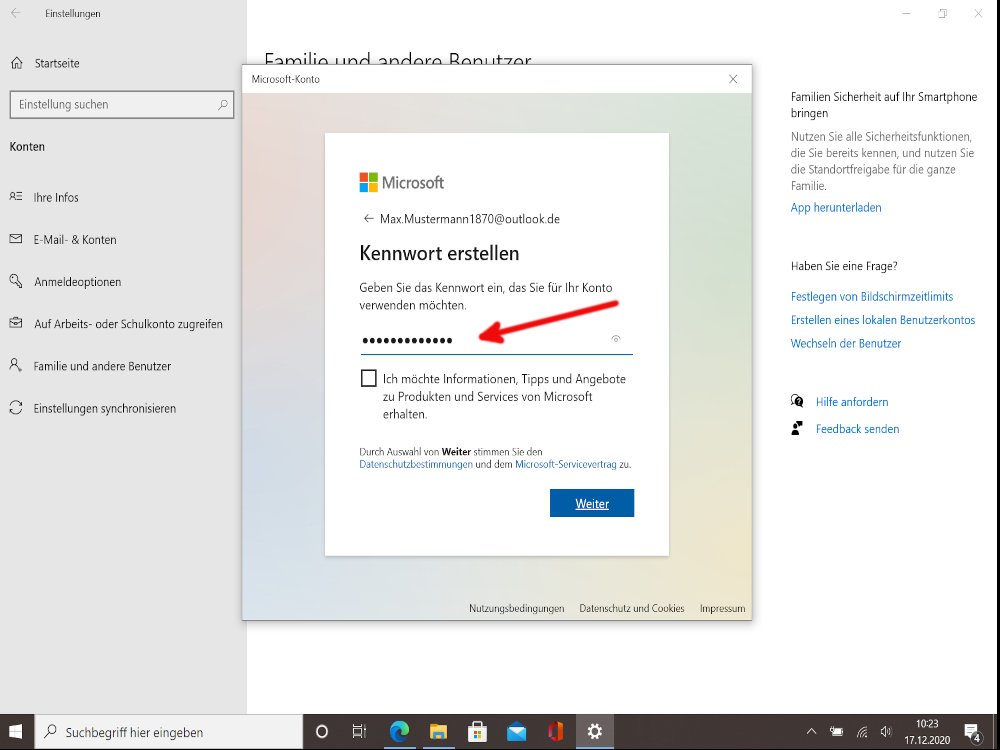Click Hilfe anfordern help link
The width and height of the screenshot is (1000, 750).
851,402
